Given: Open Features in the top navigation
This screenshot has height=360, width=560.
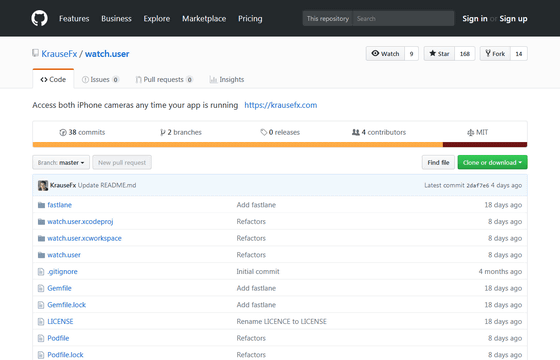Looking at the screenshot, I should (x=74, y=19).
